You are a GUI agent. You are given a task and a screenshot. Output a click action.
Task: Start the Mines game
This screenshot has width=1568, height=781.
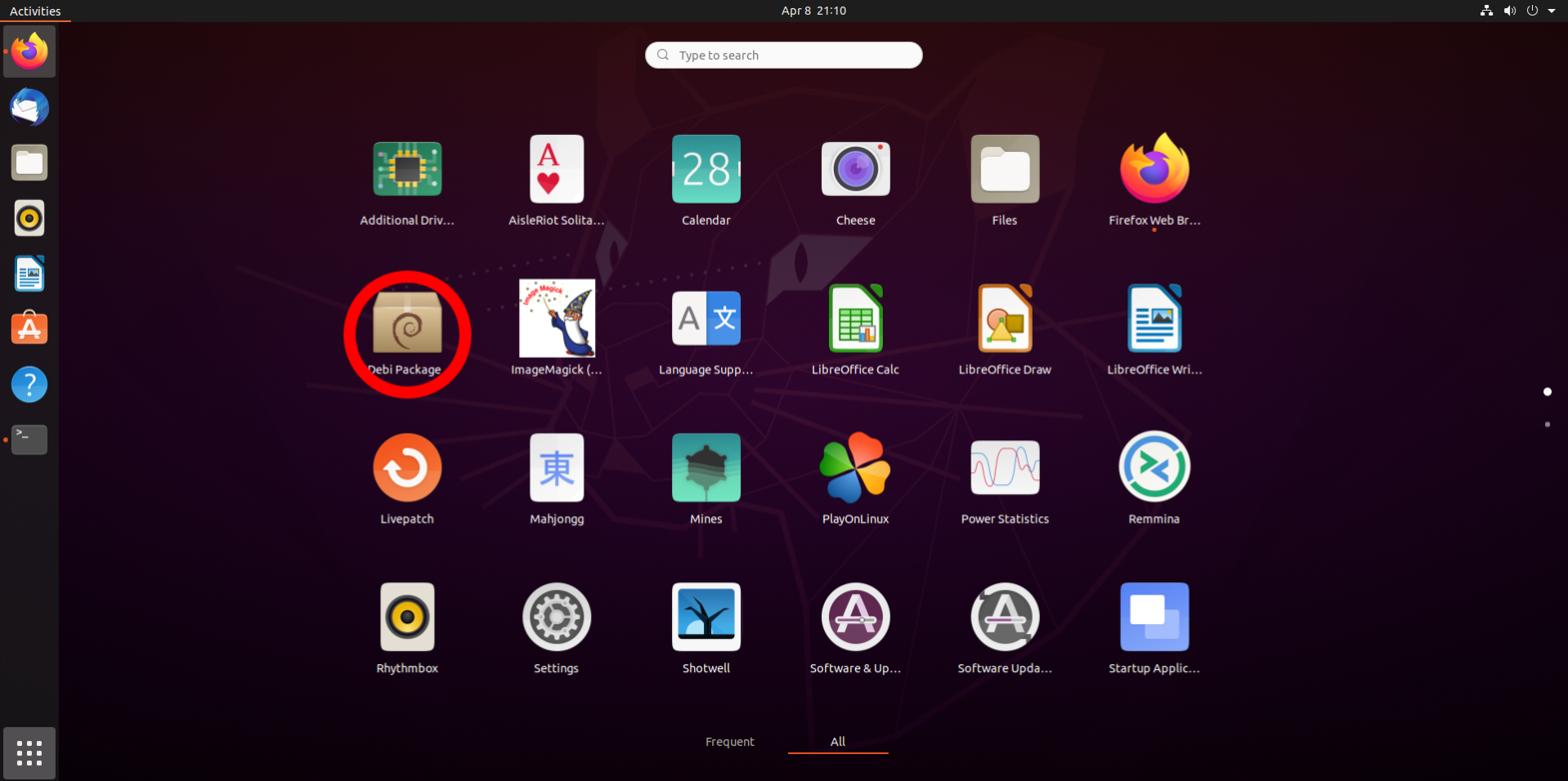pos(706,468)
